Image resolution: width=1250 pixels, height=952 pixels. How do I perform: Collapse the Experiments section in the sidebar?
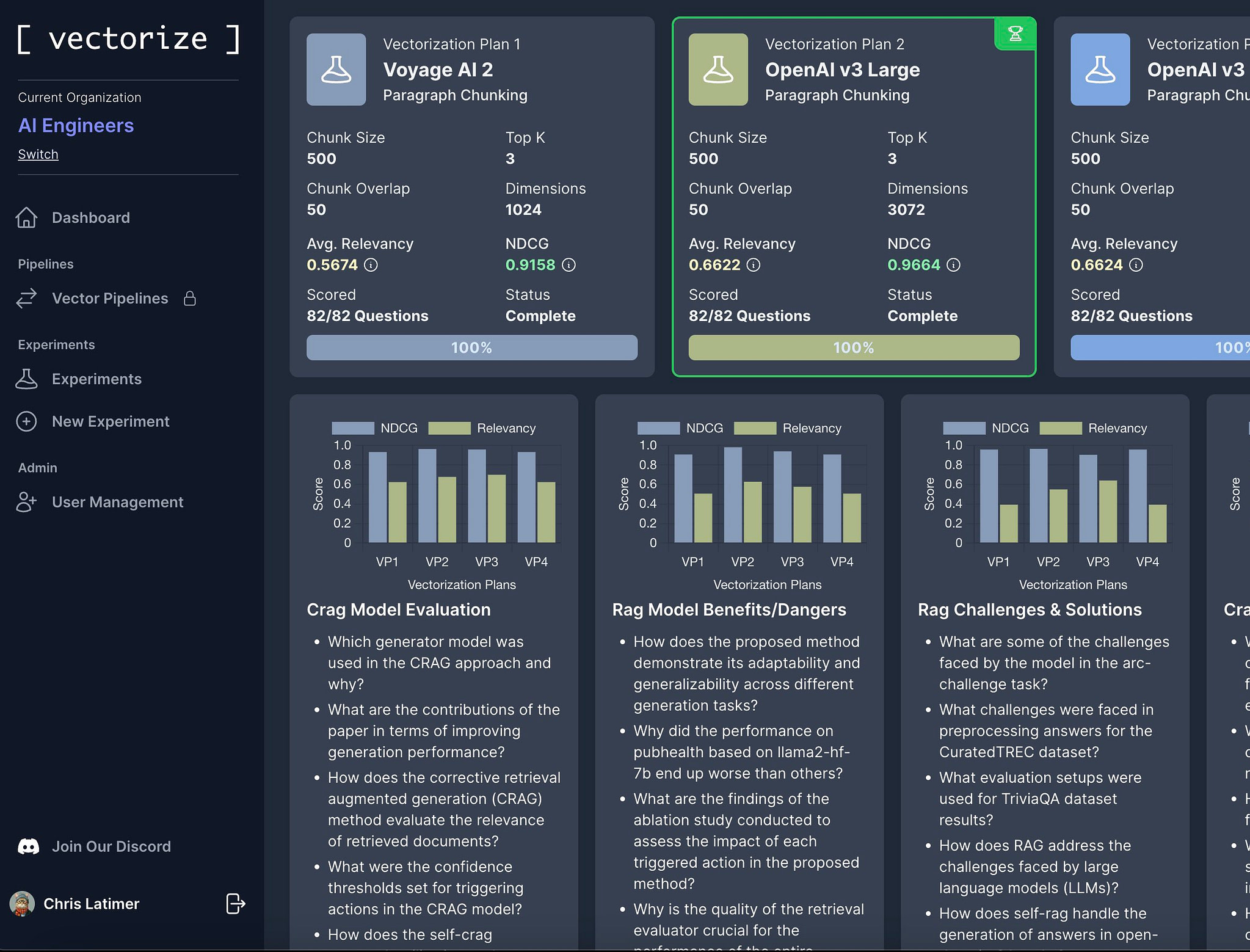click(56, 344)
